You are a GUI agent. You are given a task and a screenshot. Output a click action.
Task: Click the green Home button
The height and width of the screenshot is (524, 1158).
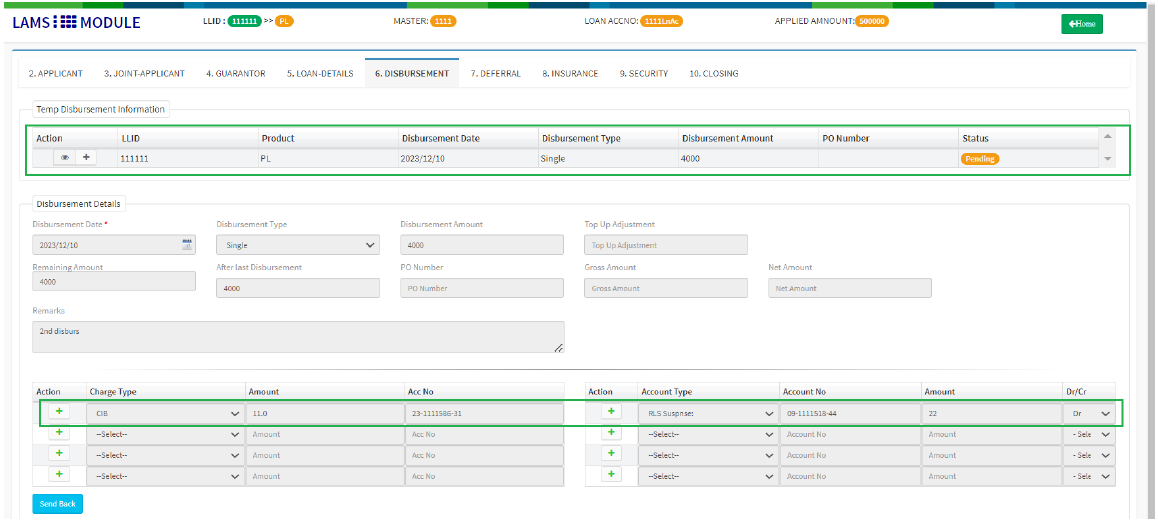pyautogui.click(x=1081, y=23)
